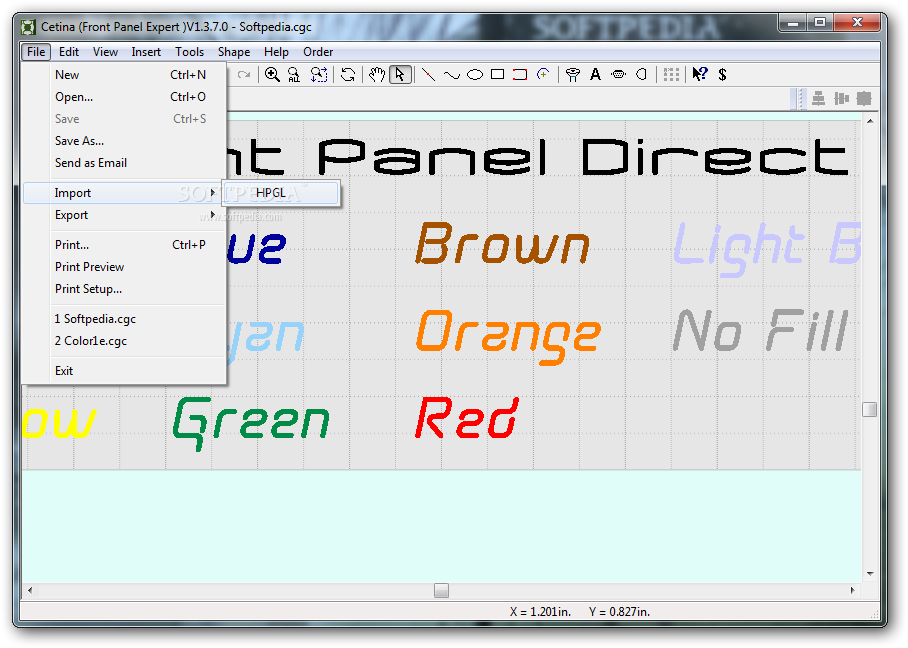Open the Insert menu
This screenshot has width=908, height=648.
click(146, 52)
